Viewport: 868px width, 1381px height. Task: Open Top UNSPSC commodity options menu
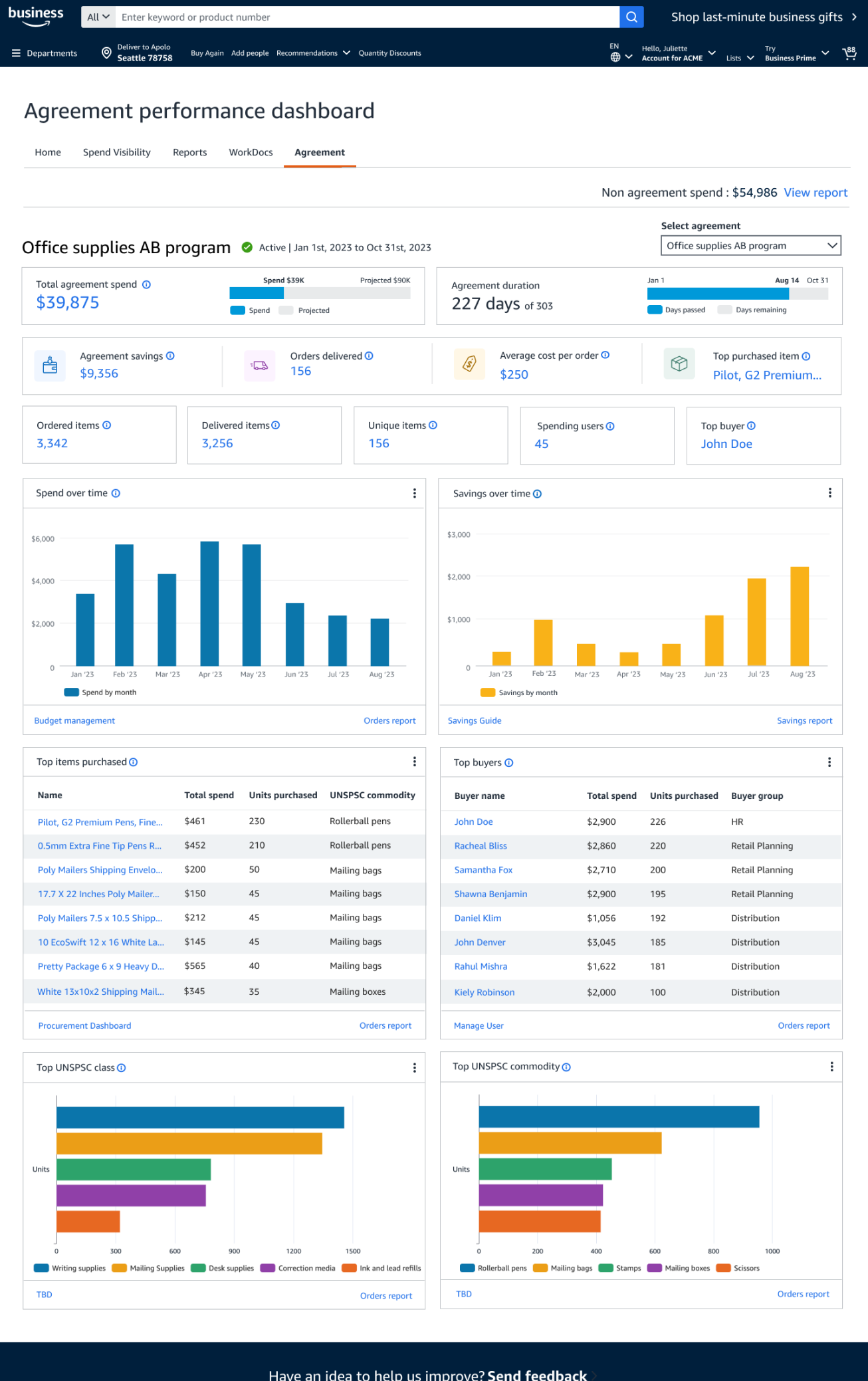click(x=831, y=1066)
